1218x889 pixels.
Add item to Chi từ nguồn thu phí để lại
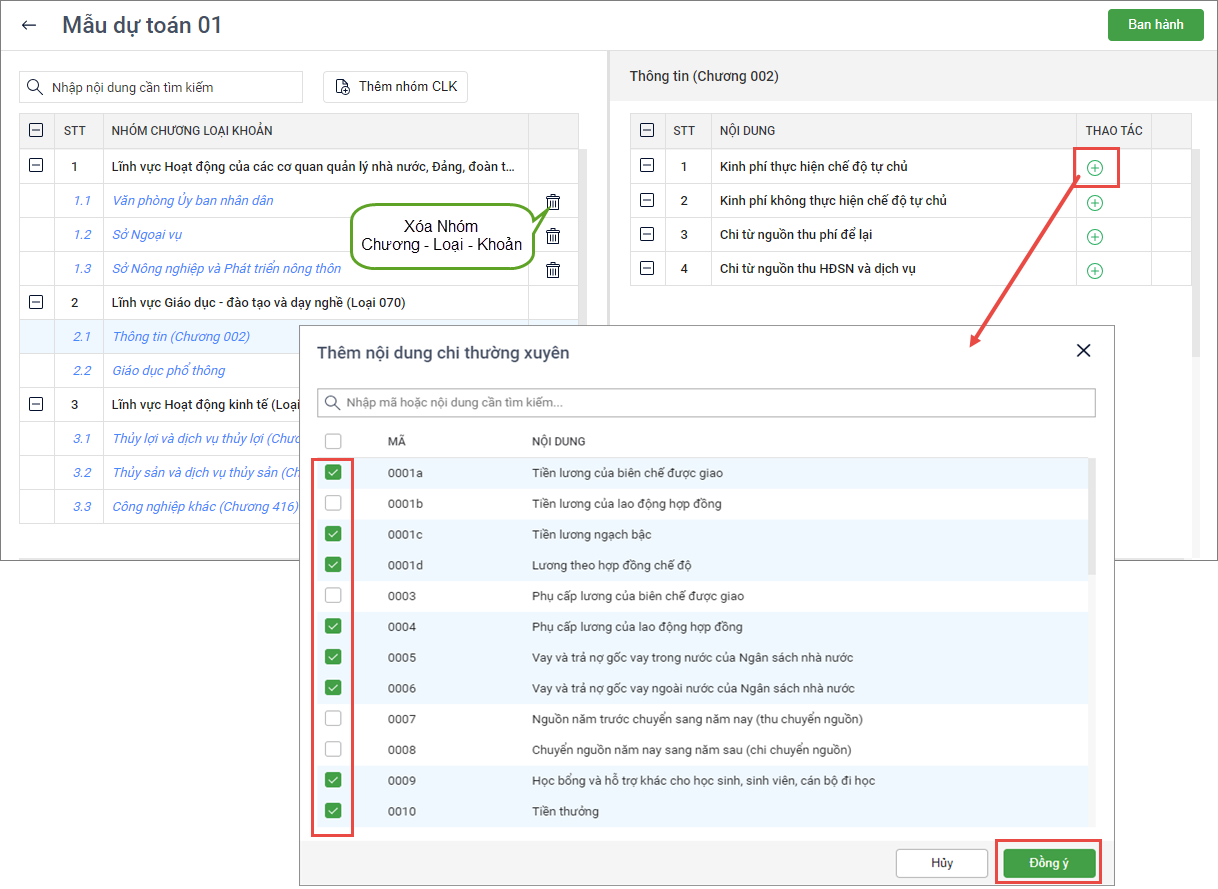1095,237
